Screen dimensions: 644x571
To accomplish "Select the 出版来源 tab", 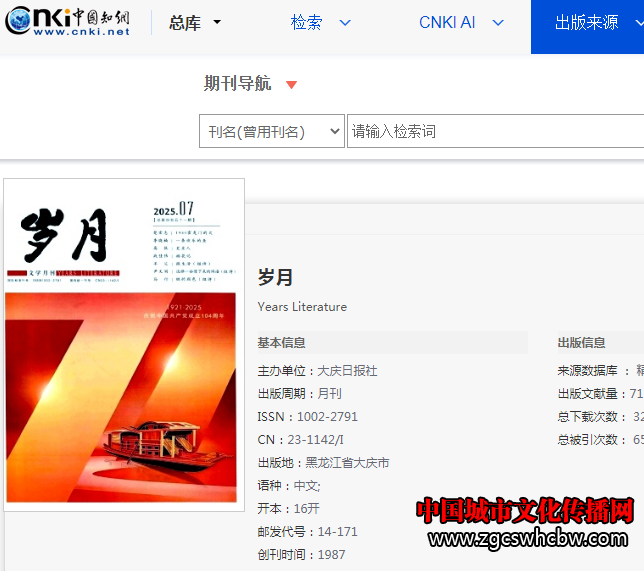I will click(x=587, y=22).
